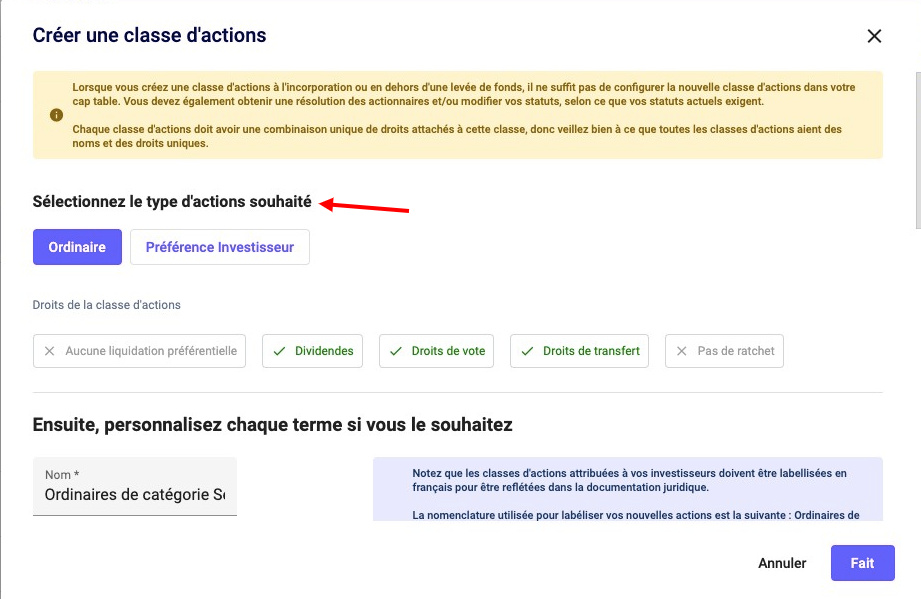
Task: Click the checkmark icon on Droits de vote
Action: pyautogui.click(x=396, y=351)
